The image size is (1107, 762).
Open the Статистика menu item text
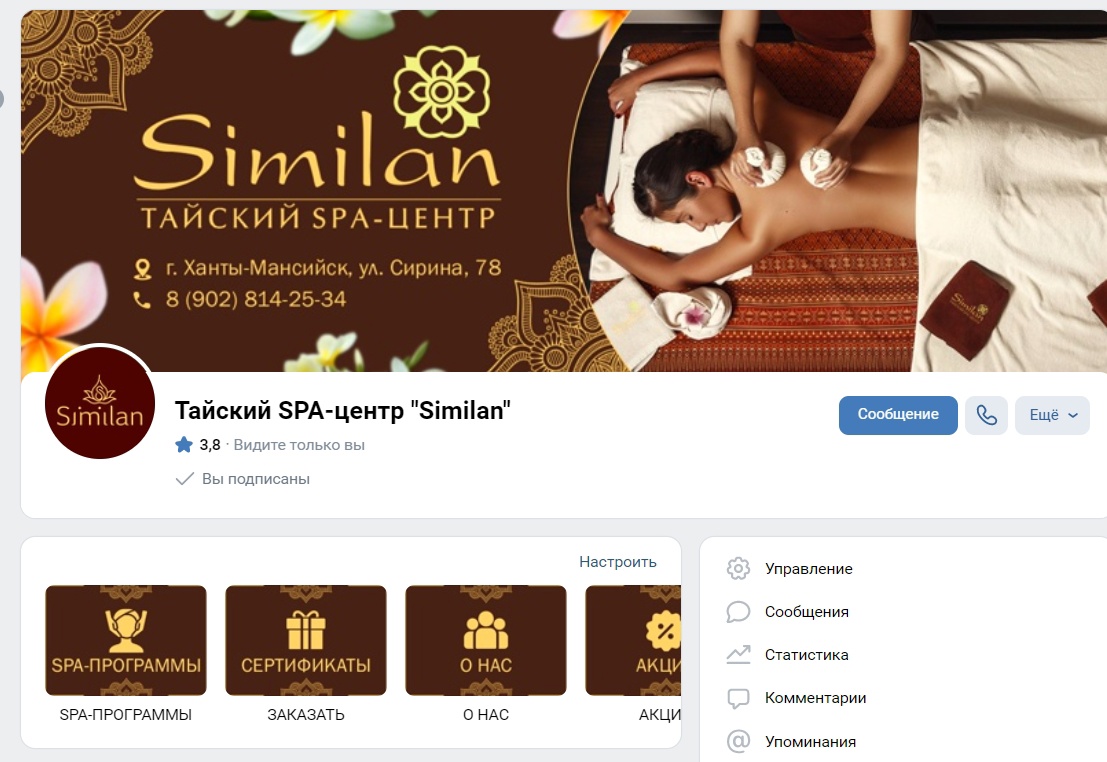pyautogui.click(x=806, y=655)
